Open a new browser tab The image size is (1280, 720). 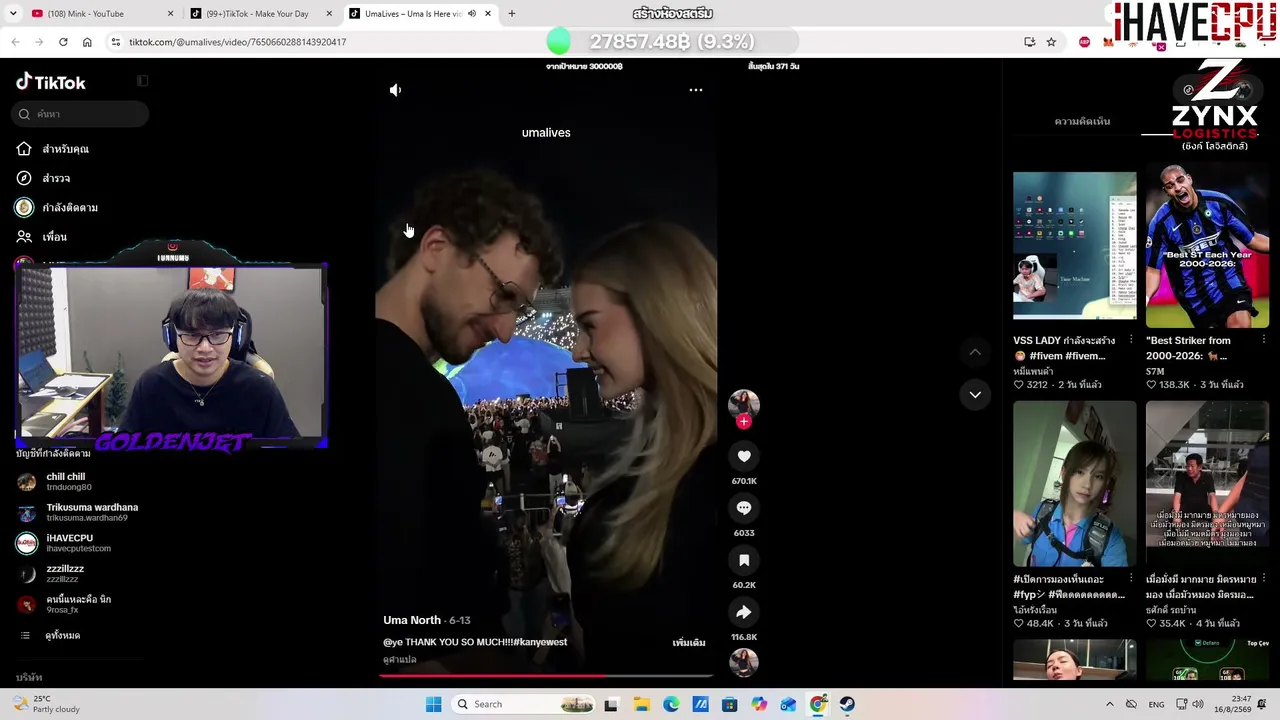[512, 14]
